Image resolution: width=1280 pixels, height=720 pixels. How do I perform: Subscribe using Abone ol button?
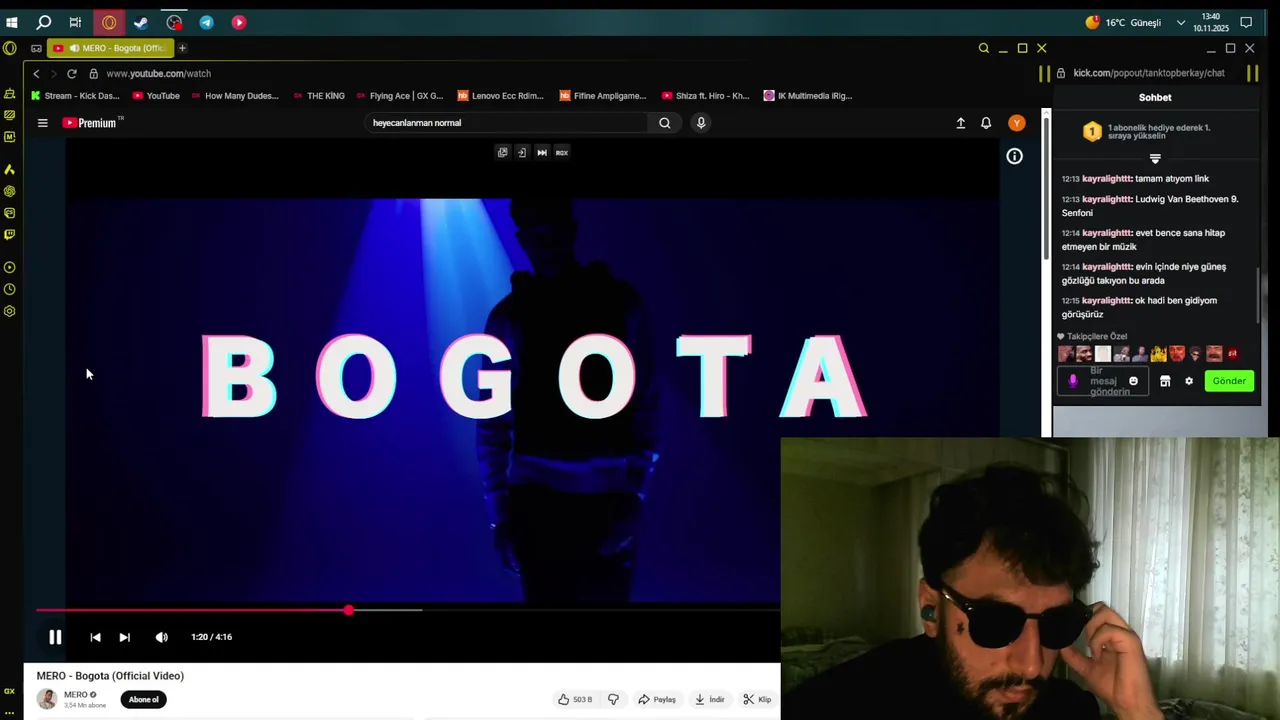[143, 699]
